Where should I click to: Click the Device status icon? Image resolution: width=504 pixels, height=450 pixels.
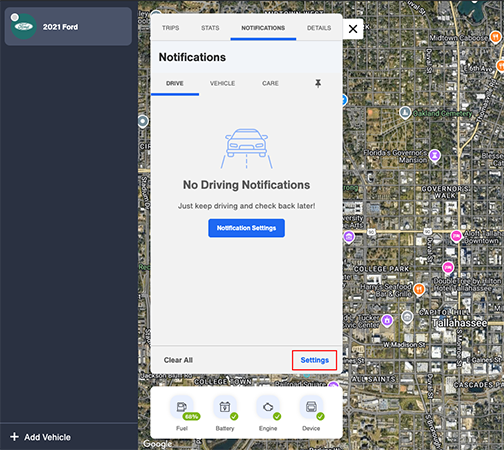[x=311, y=407]
